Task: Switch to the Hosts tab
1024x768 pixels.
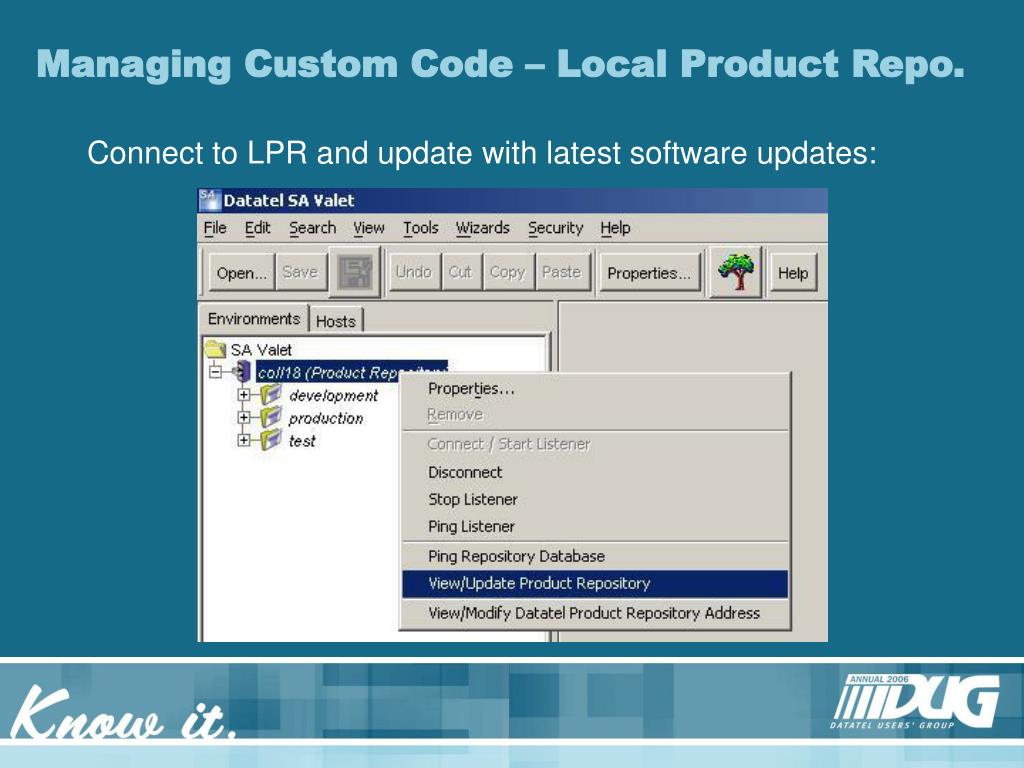Action: pos(336,321)
